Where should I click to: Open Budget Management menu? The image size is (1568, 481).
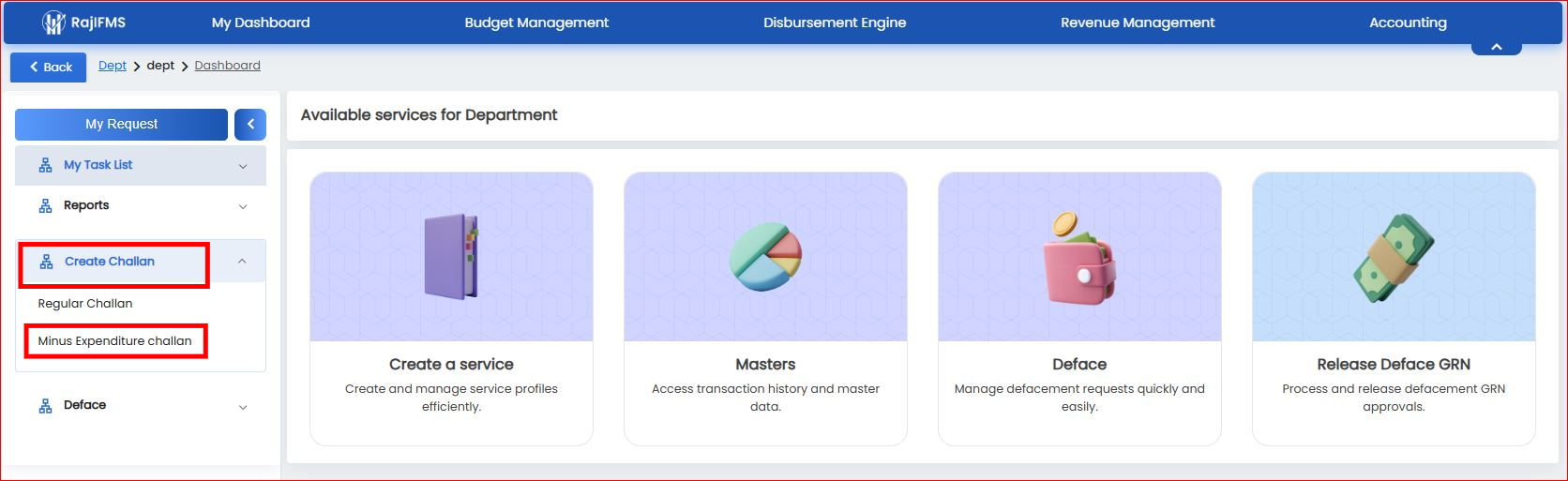(x=536, y=23)
